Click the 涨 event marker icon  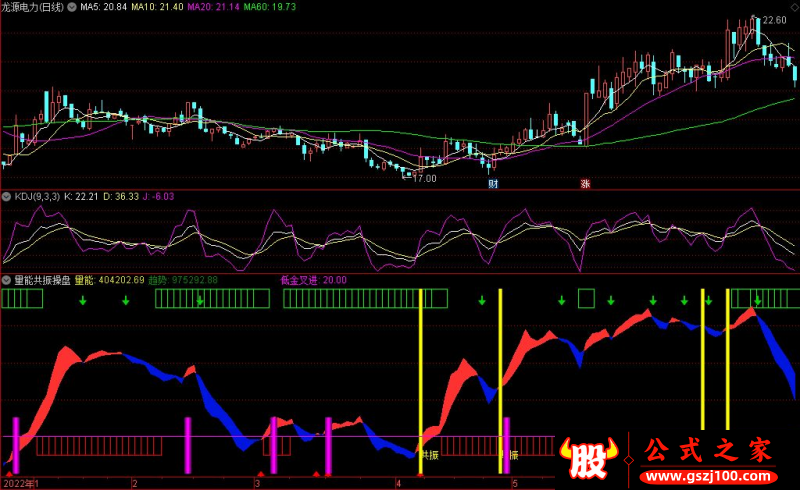click(585, 184)
